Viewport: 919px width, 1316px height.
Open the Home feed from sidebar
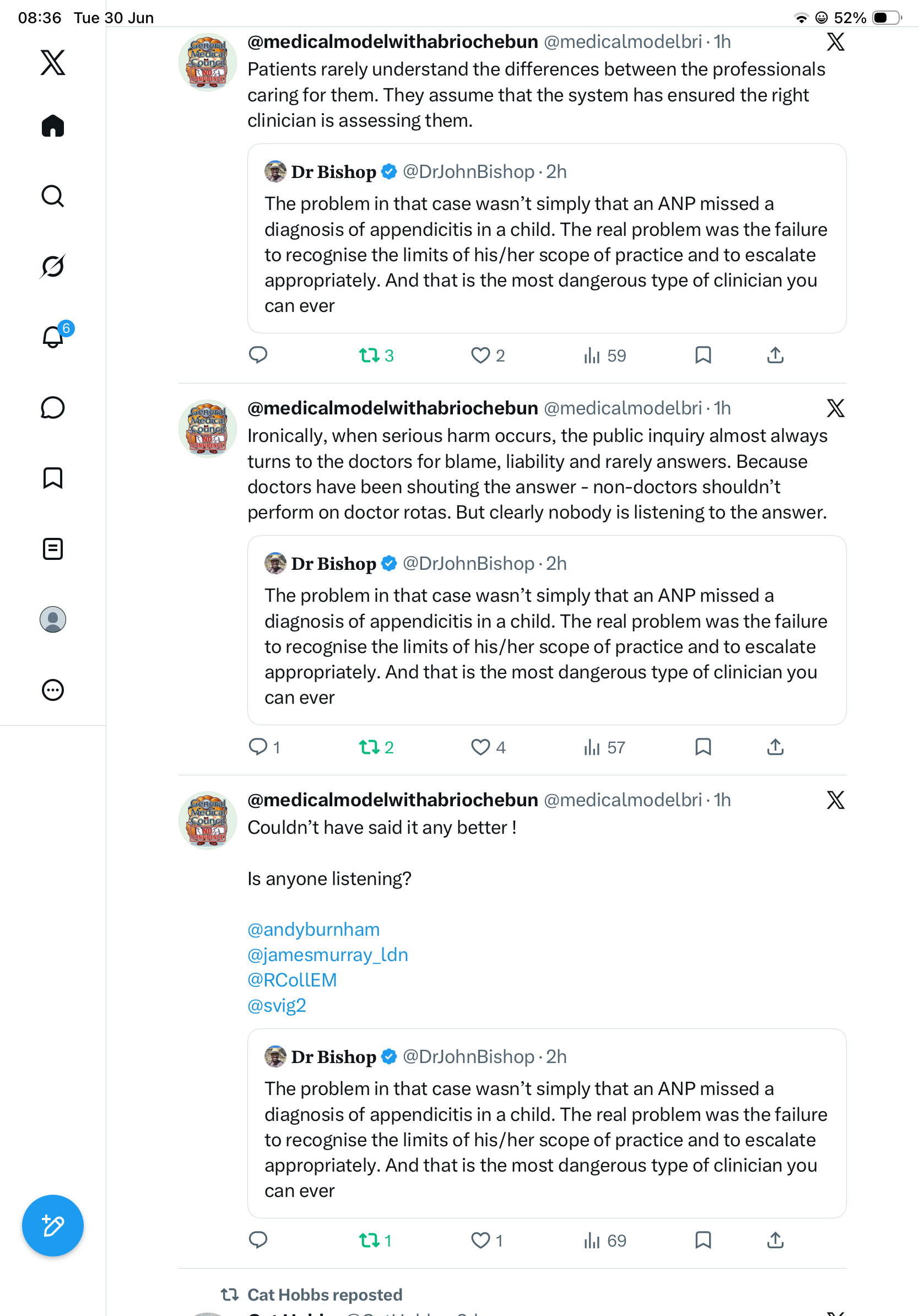pos(53,126)
